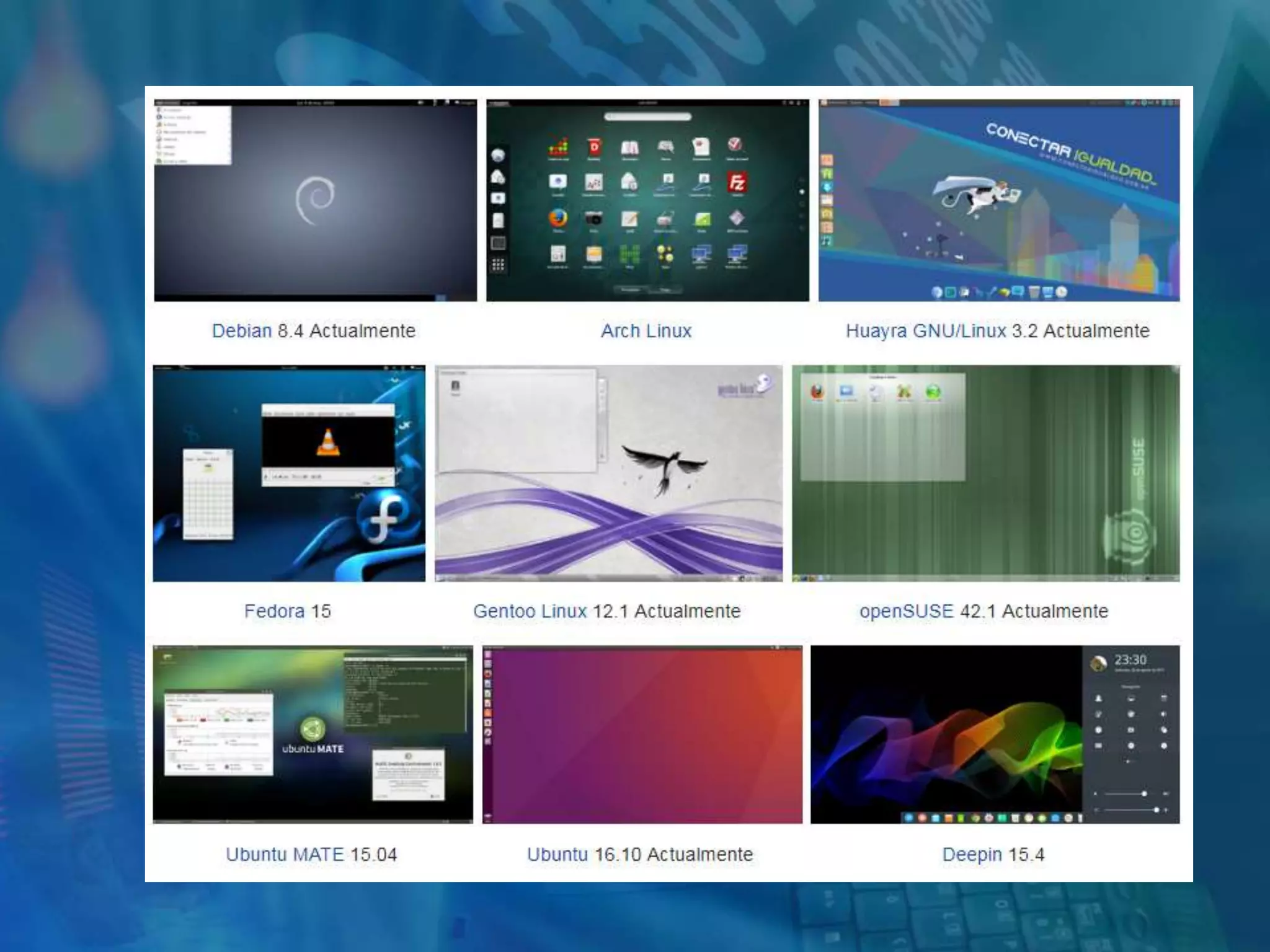Open the Huayra Conectar Igualdad screenshot thumbnail
1270x952 pixels.
[999, 200]
